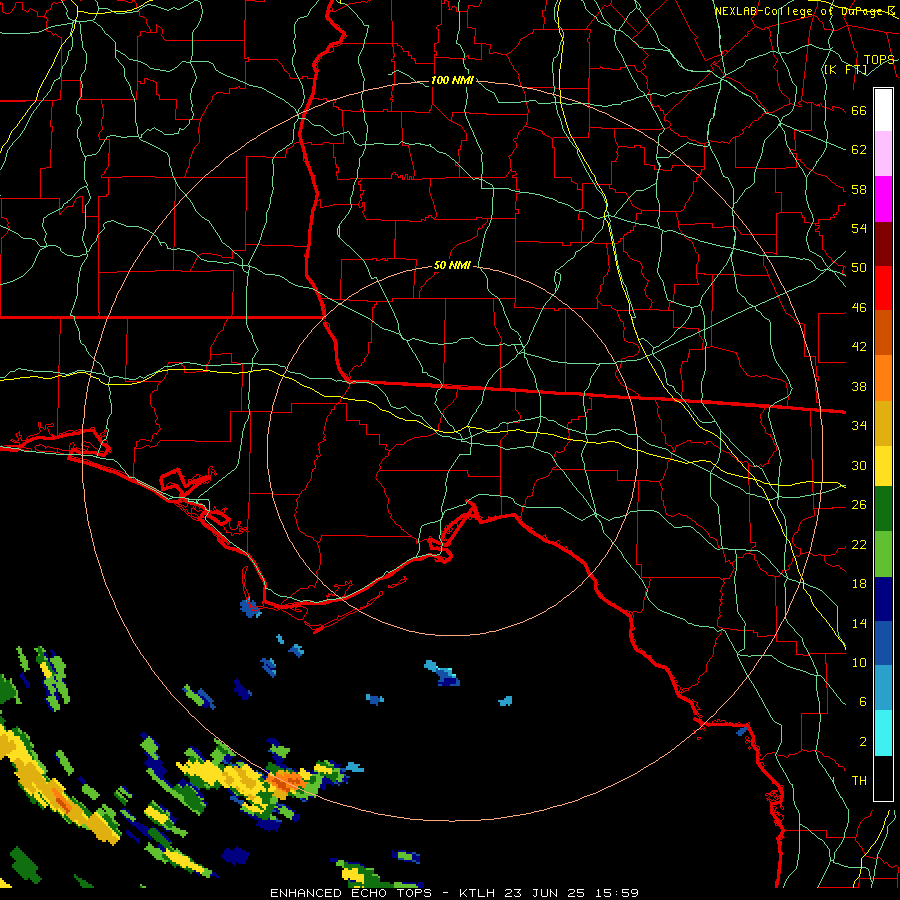Click the TH legend label
Screen dimensions: 900x900
click(859, 781)
